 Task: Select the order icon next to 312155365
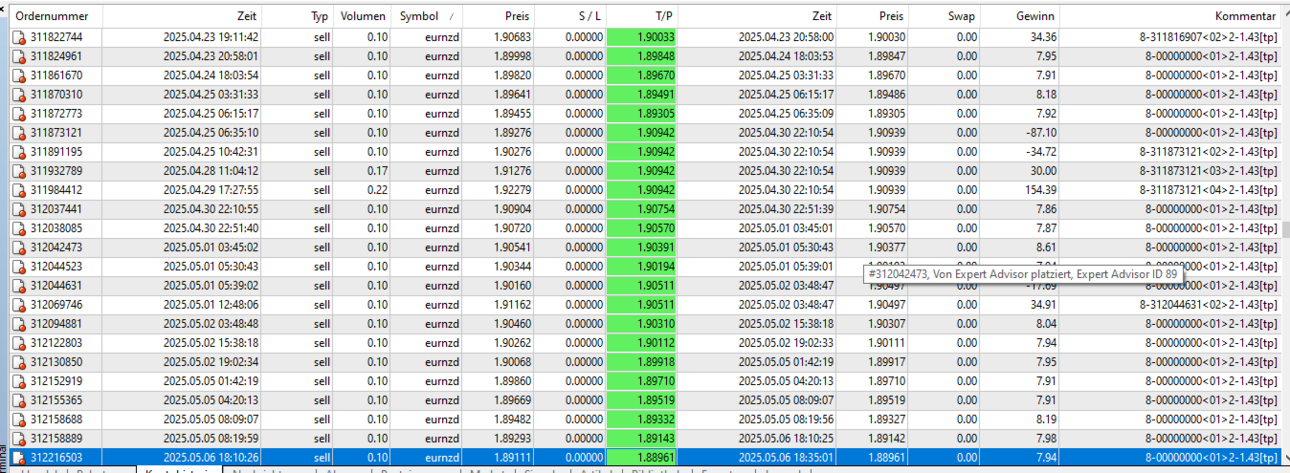click(18, 400)
